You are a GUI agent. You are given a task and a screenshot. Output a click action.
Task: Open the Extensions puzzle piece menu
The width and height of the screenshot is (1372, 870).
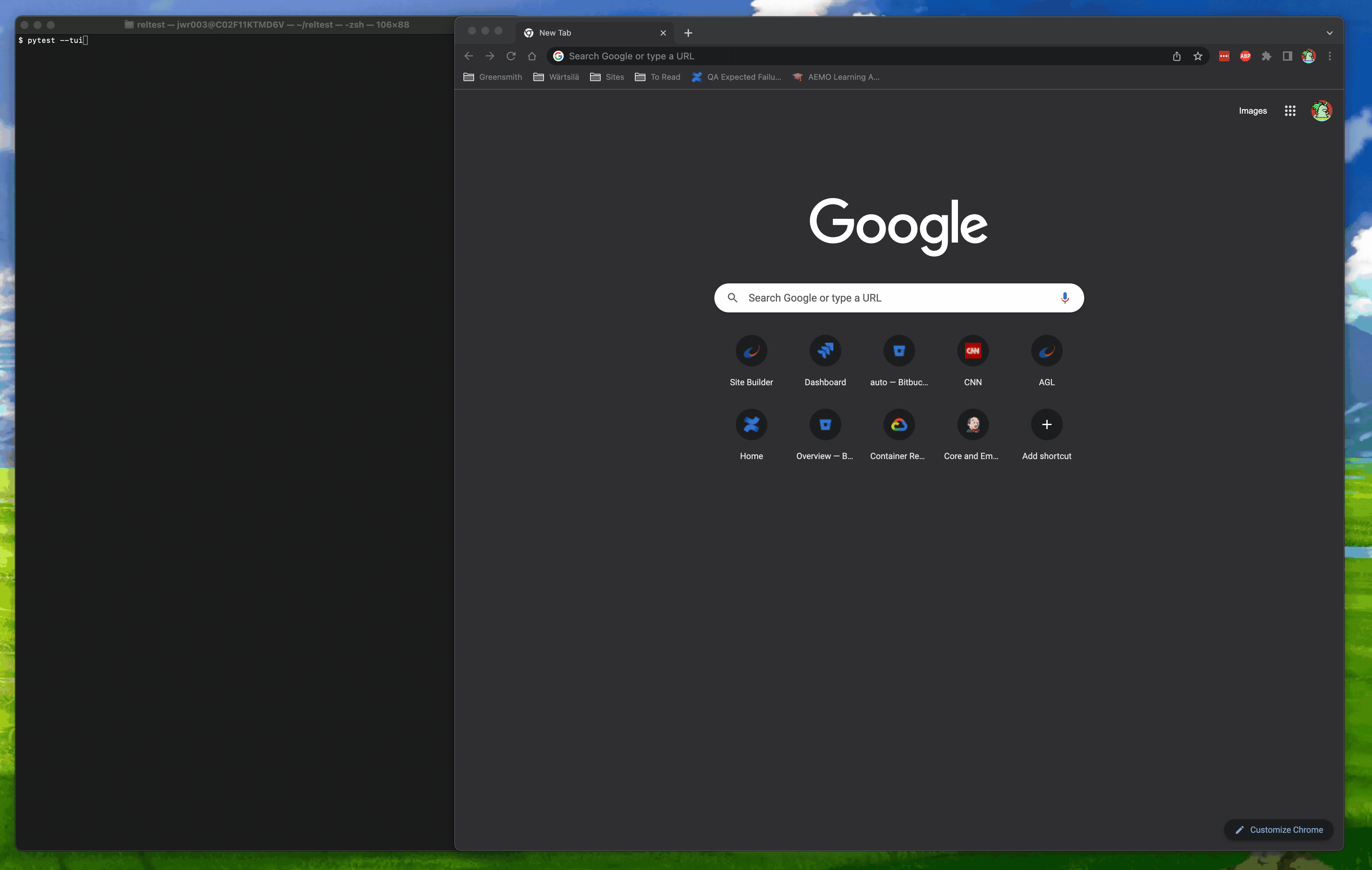click(x=1266, y=56)
